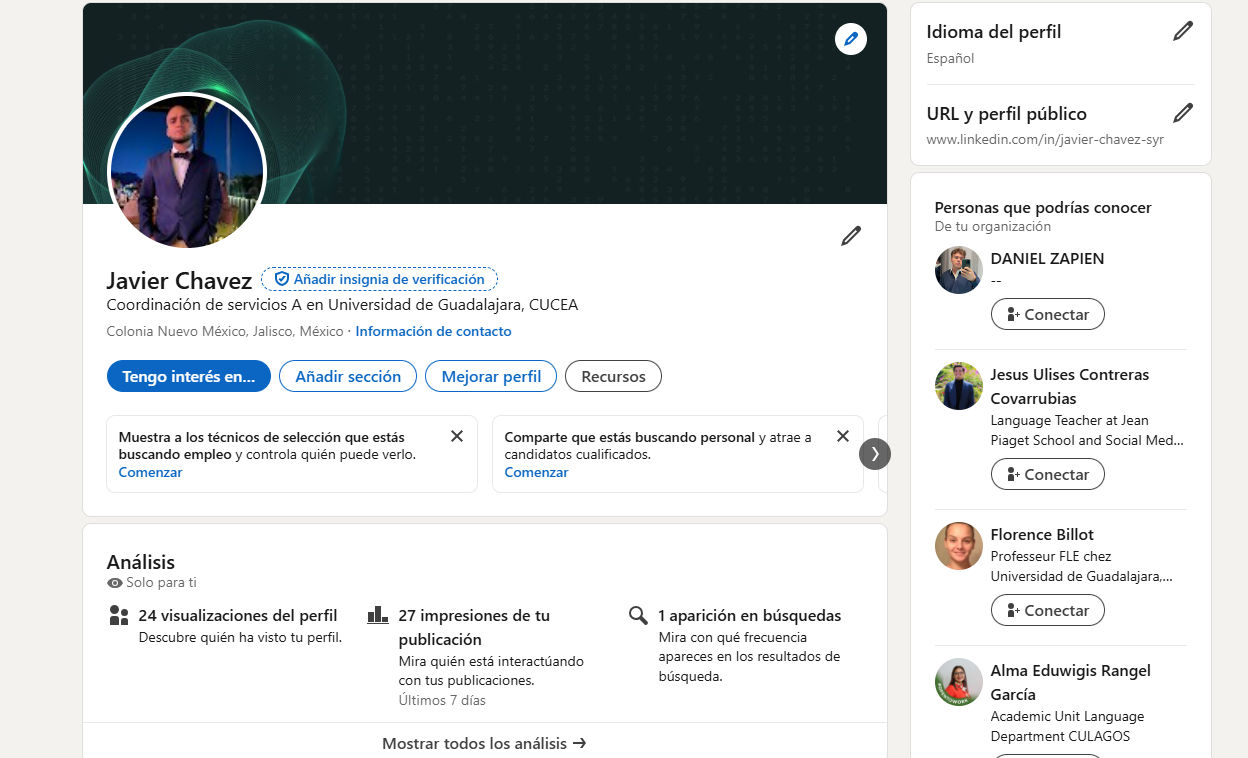Connect with Jesus Ulises Contreras Covarrubias
Screen dimensions: 1248x758
click(x=1047, y=474)
